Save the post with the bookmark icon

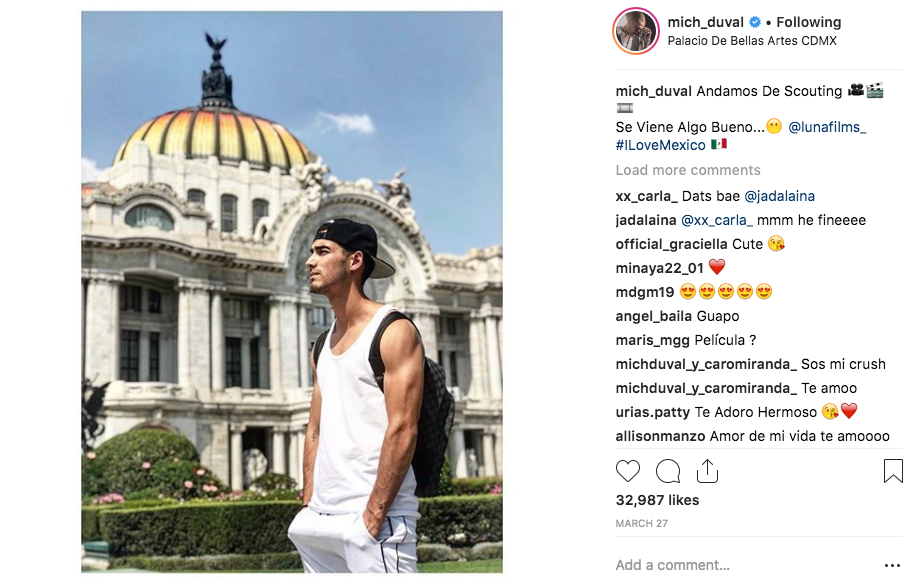tap(893, 471)
